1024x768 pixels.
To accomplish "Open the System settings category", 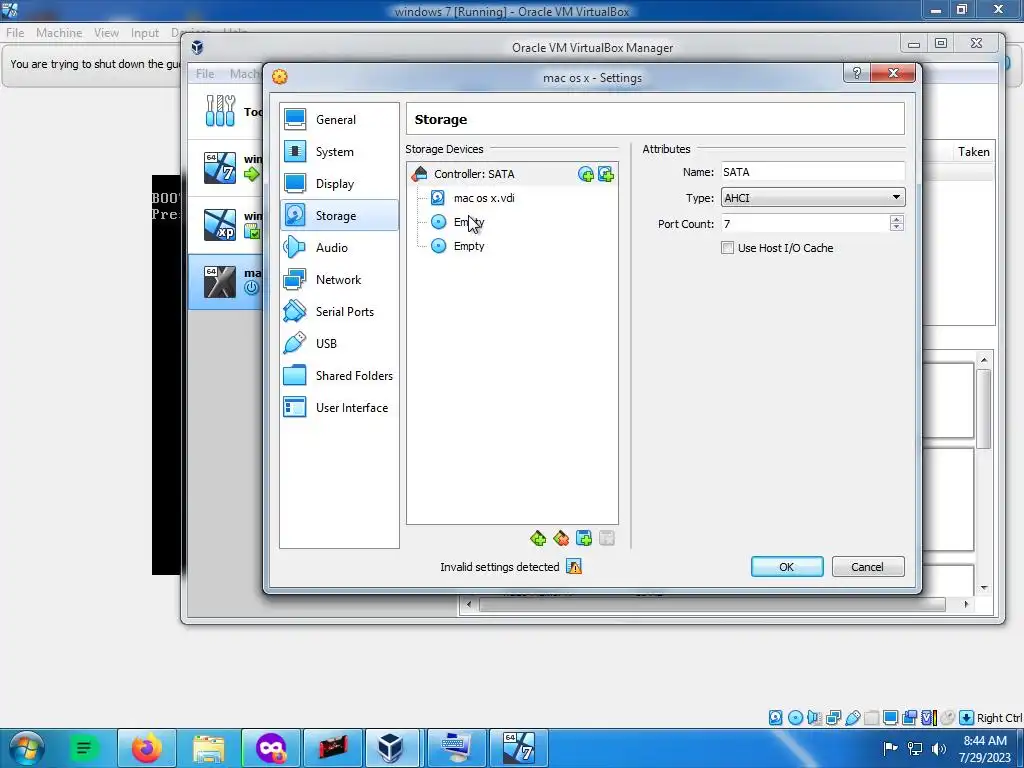I will pyautogui.click(x=339, y=152).
